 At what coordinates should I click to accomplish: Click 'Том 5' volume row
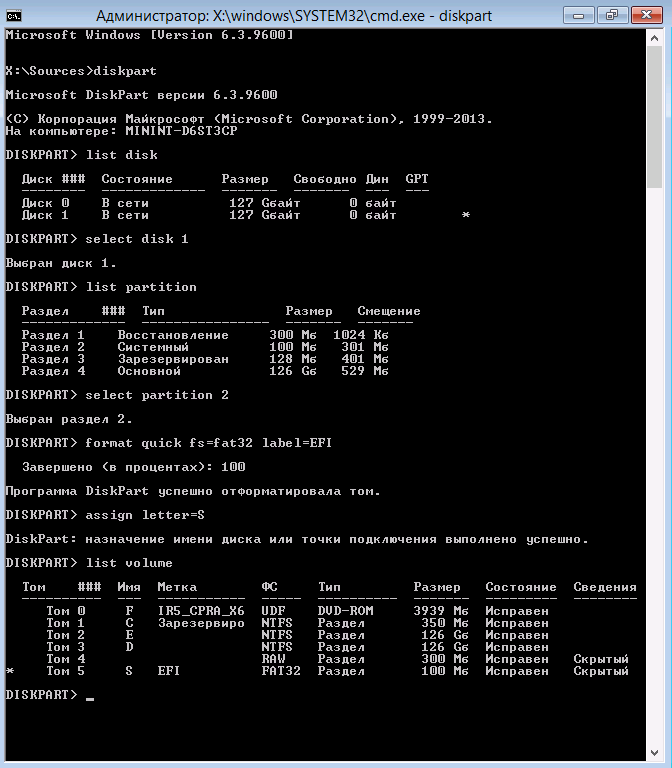[317, 671]
